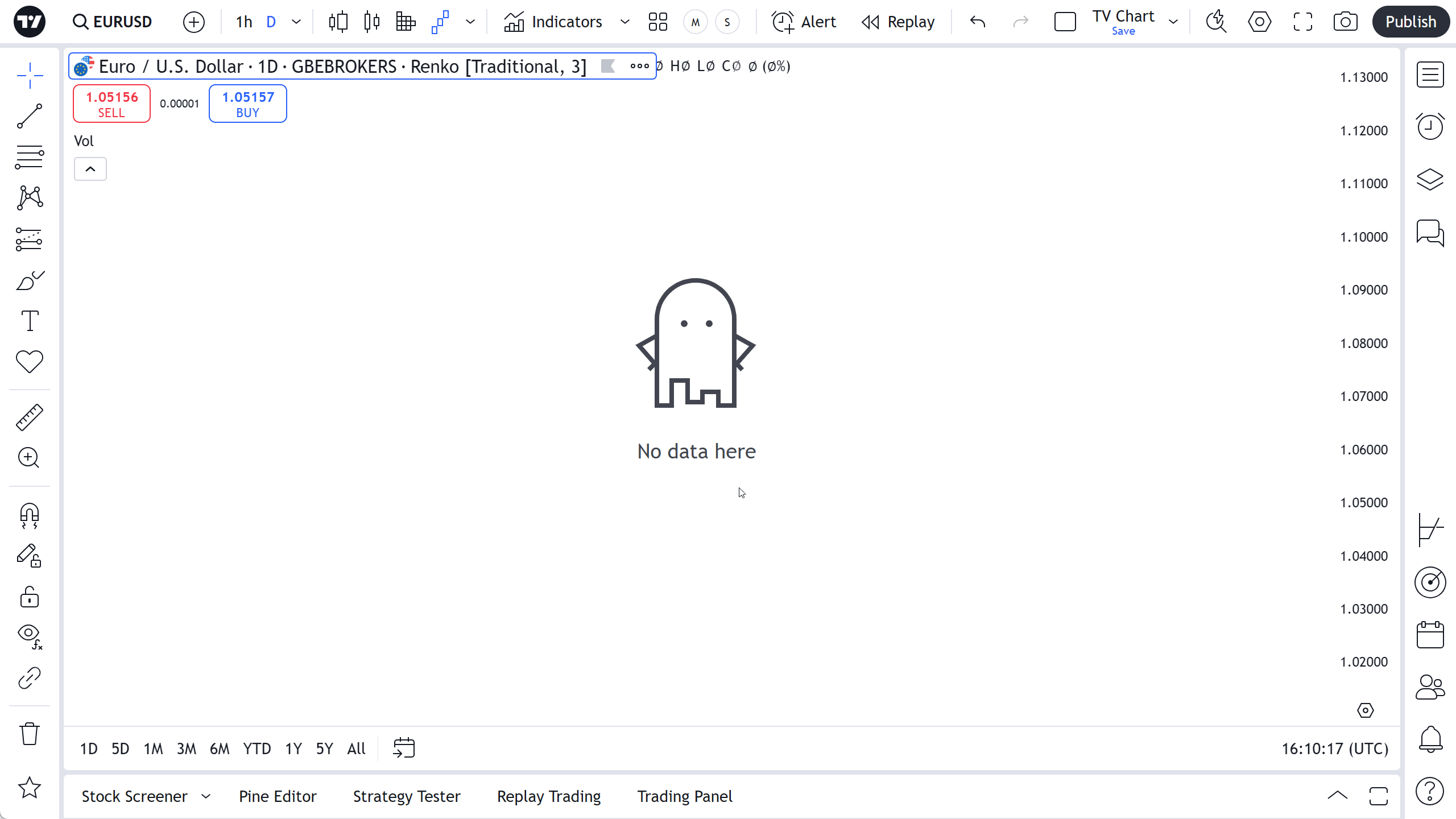Toggle lock all drawing tools

(x=30, y=597)
